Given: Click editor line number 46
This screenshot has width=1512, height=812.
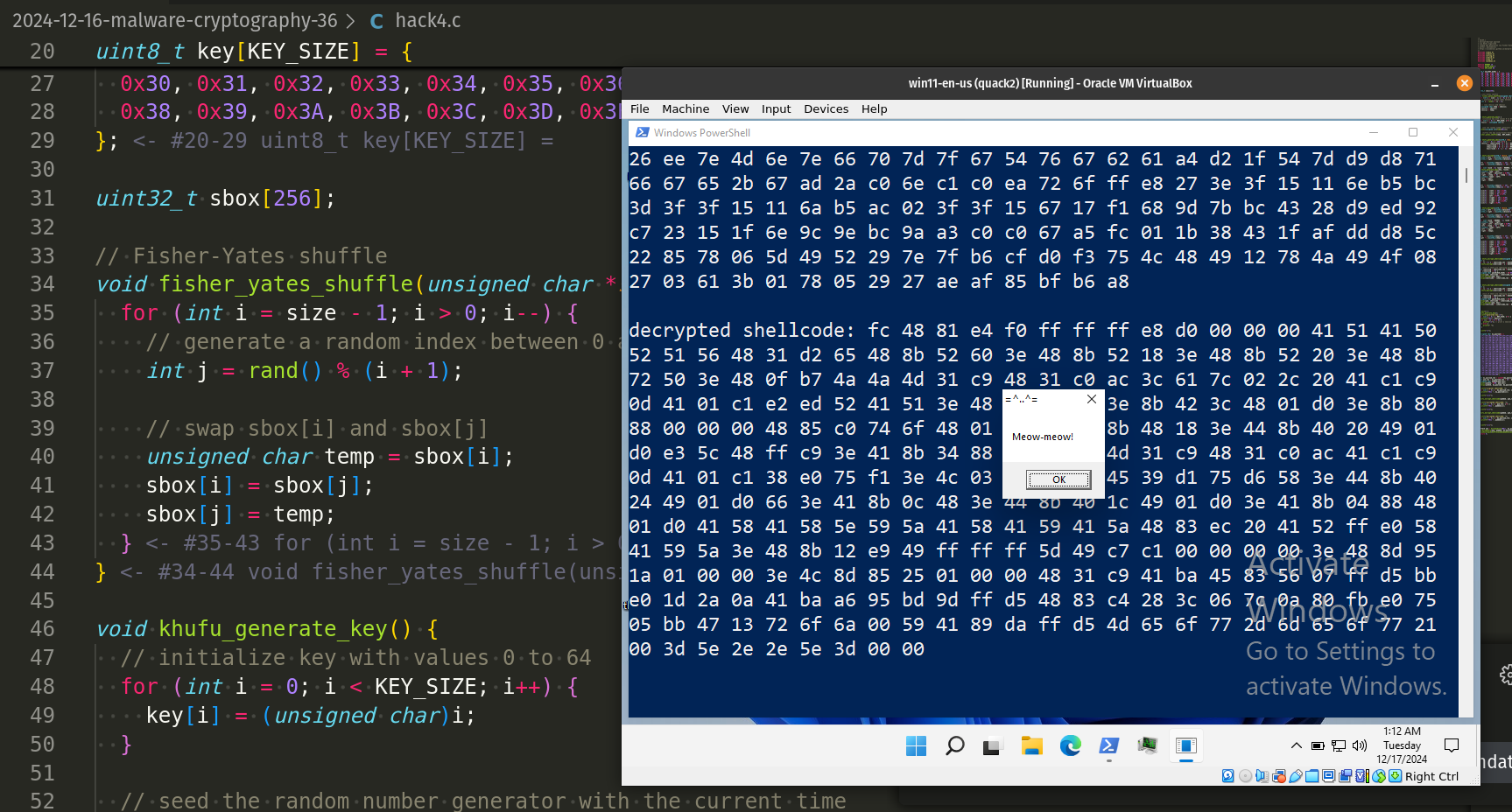Looking at the screenshot, I should [42, 628].
